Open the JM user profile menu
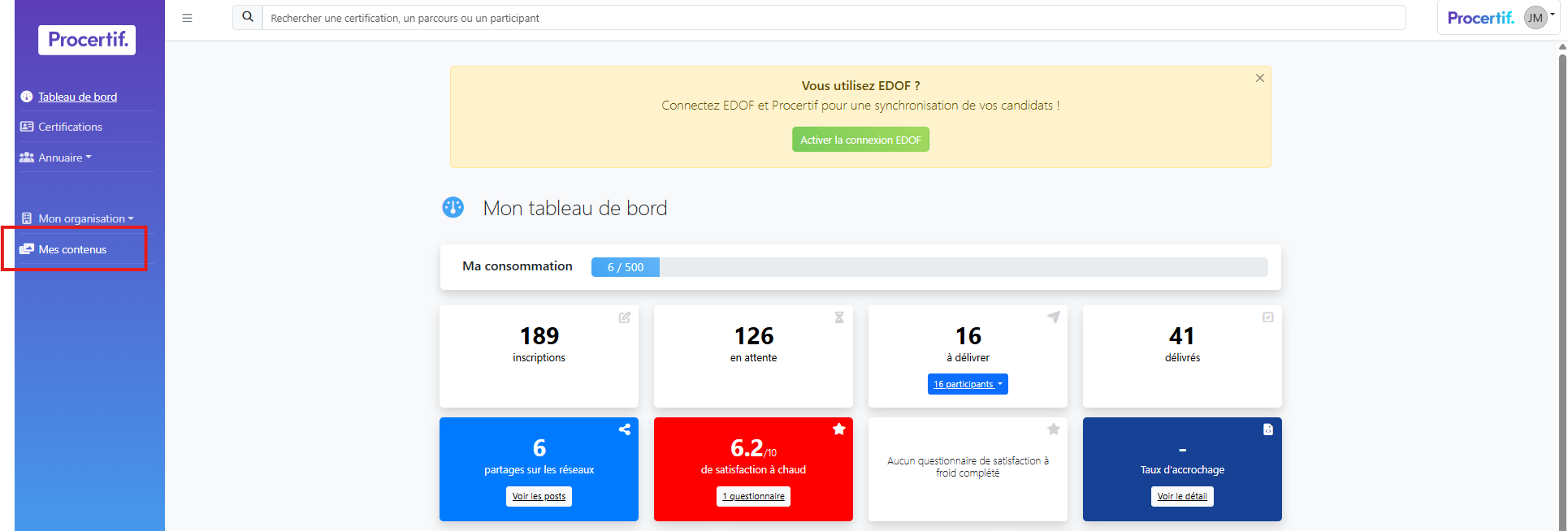Viewport: 1568px width, 531px height. [1536, 18]
